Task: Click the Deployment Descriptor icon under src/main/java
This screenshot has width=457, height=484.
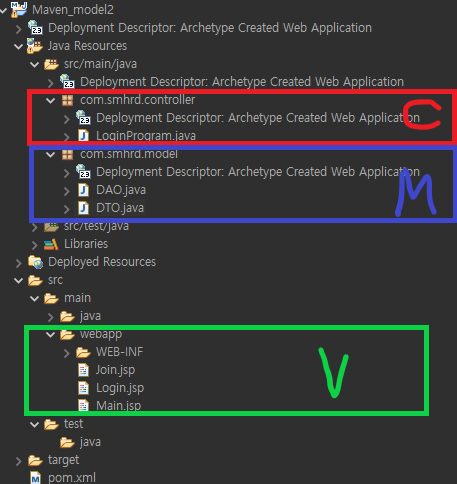Action: click(67, 82)
